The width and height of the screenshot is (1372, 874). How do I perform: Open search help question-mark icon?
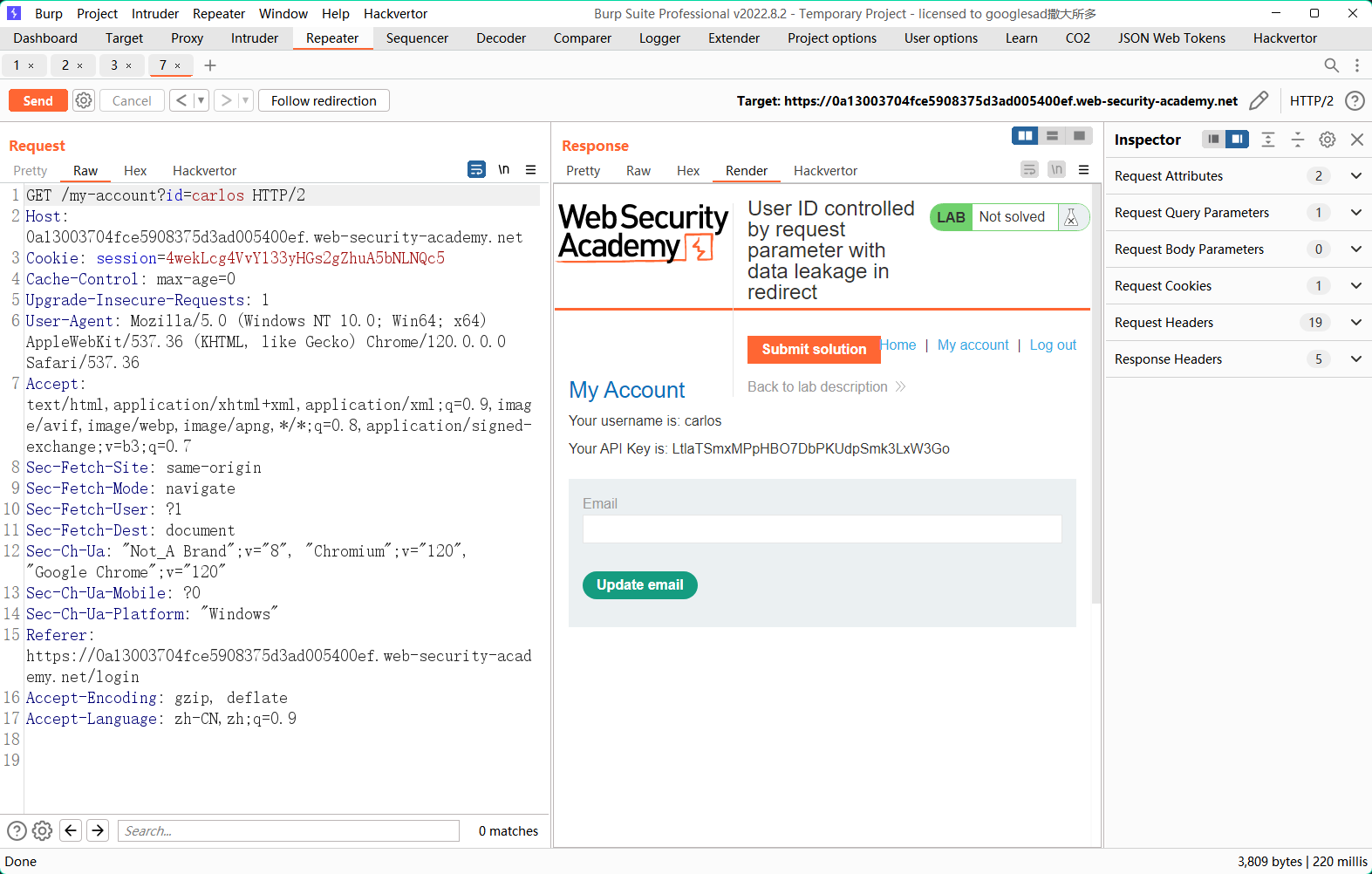(17, 830)
